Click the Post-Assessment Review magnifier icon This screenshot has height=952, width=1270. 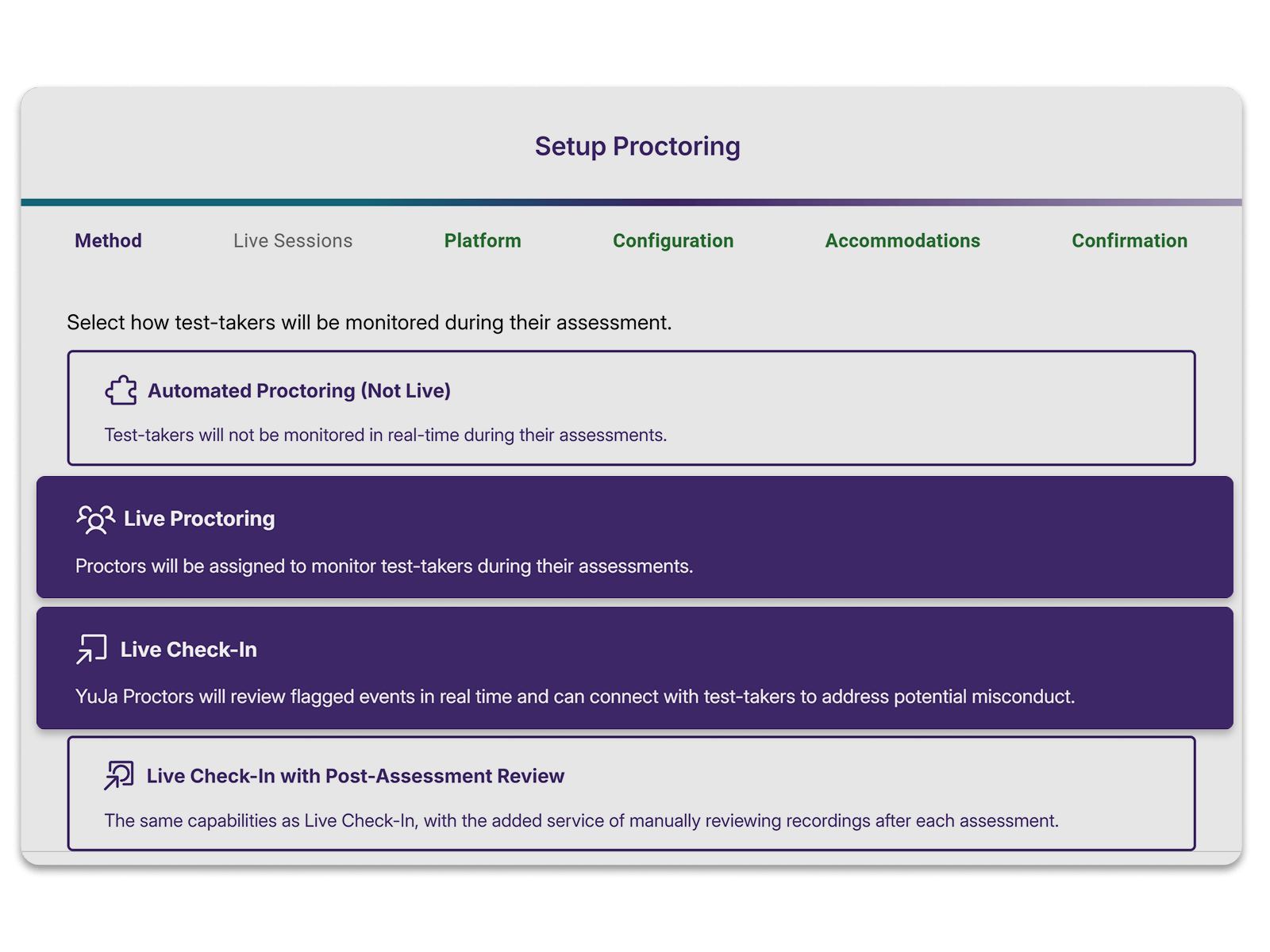(119, 775)
